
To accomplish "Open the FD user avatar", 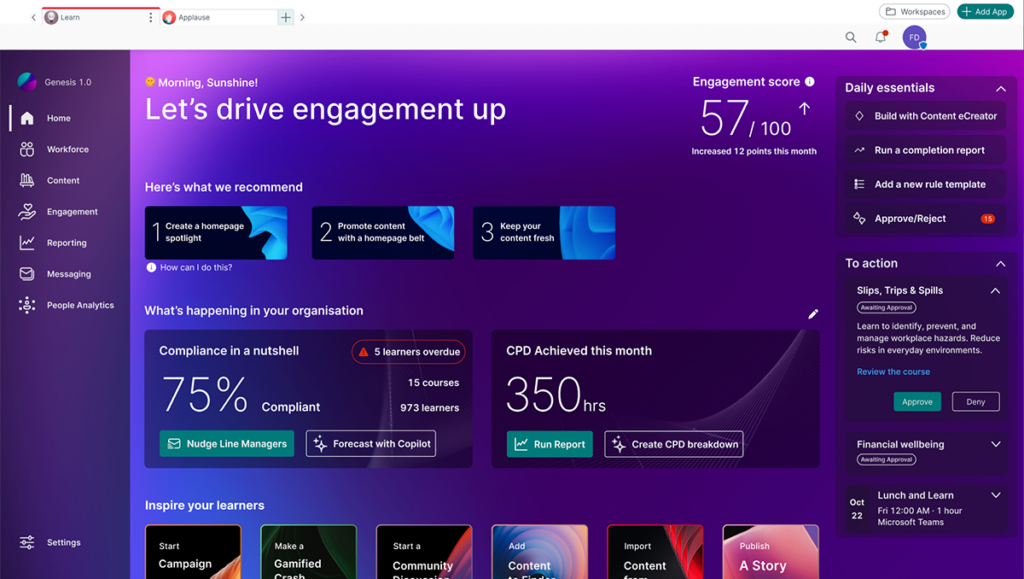I will tap(914, 38).
